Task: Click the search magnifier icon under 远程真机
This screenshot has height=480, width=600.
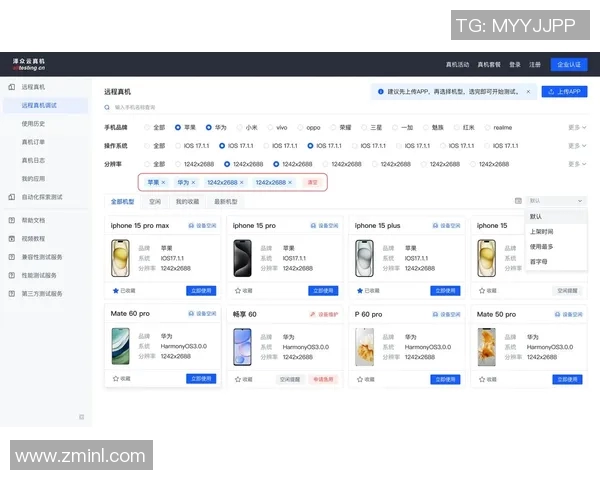Action: pyautogui.click(x=108, y=107)
